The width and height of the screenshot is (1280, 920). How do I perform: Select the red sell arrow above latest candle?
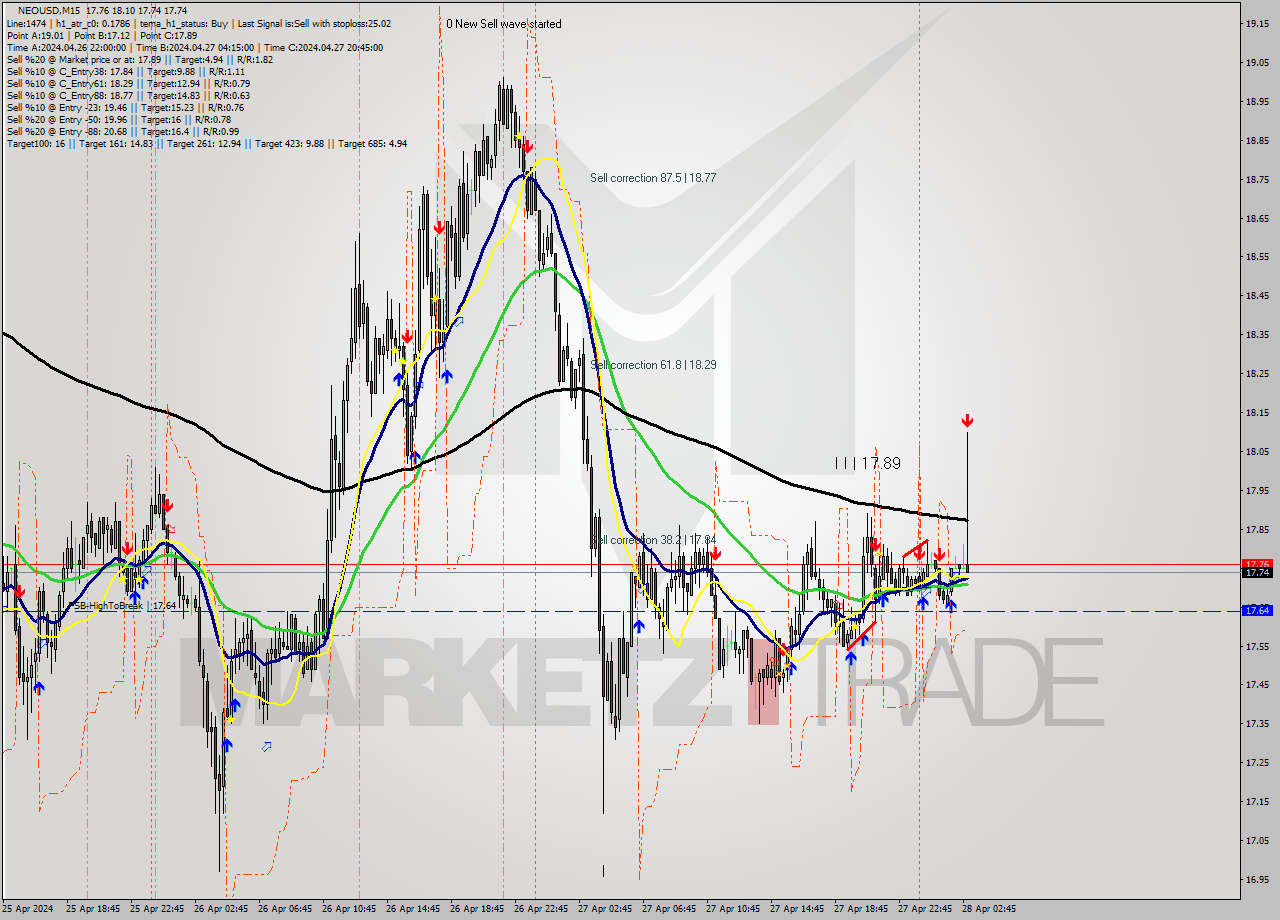967,421
